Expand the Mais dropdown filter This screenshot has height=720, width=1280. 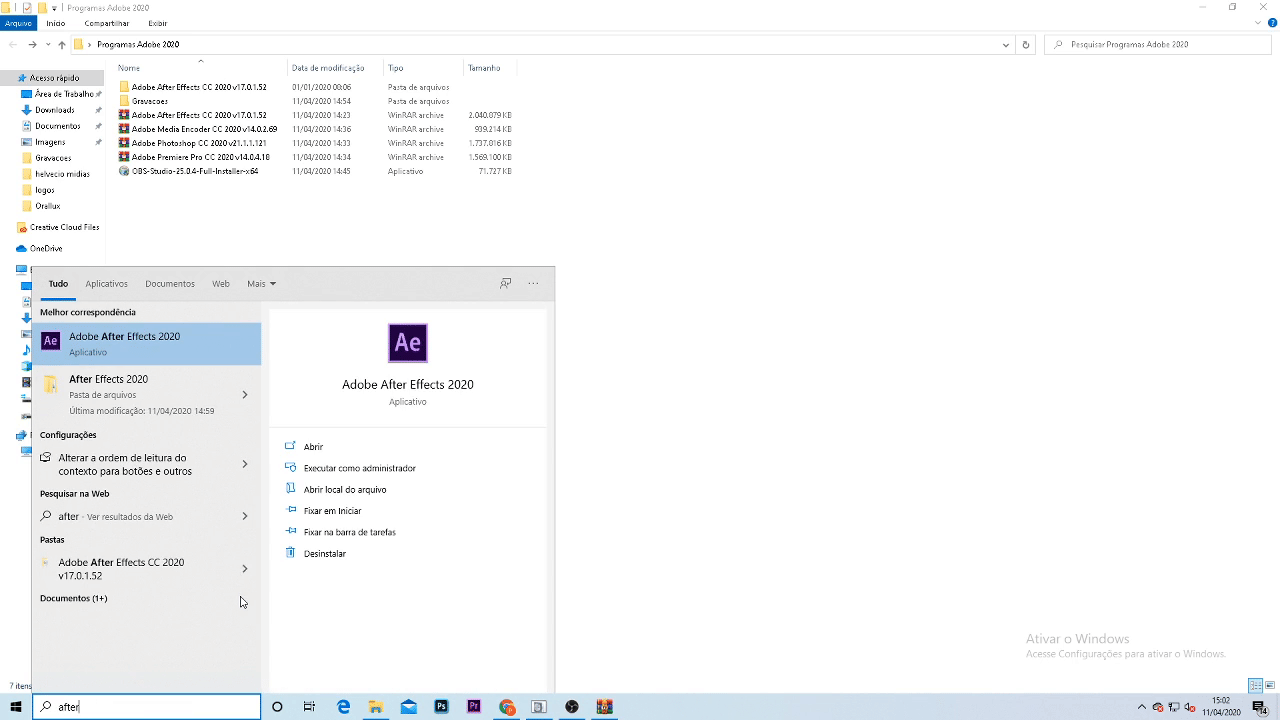point(261,284)
